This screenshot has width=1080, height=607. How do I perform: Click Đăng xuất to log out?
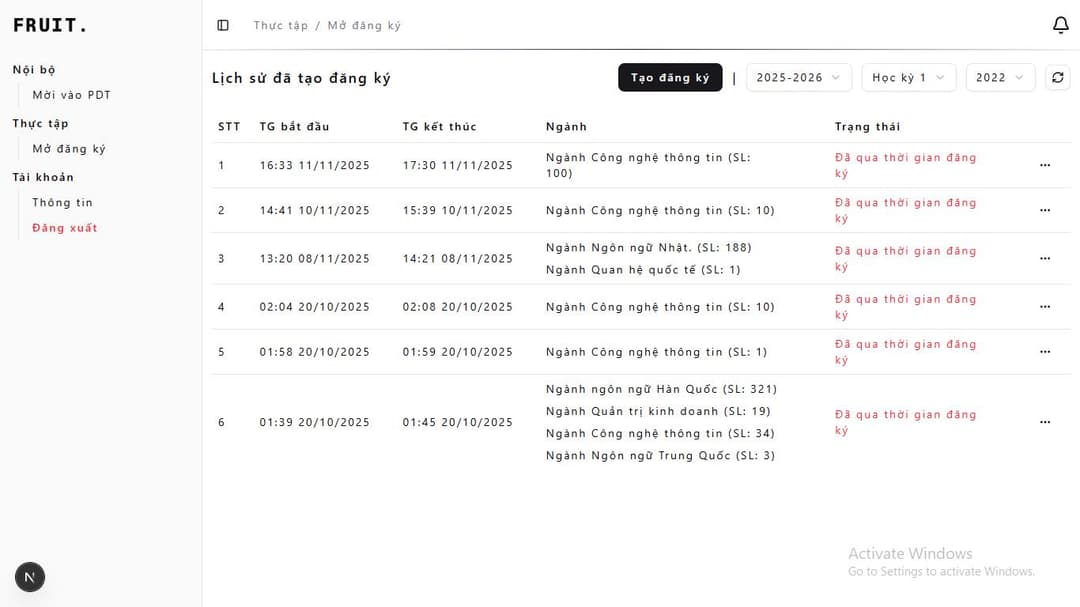64,228
